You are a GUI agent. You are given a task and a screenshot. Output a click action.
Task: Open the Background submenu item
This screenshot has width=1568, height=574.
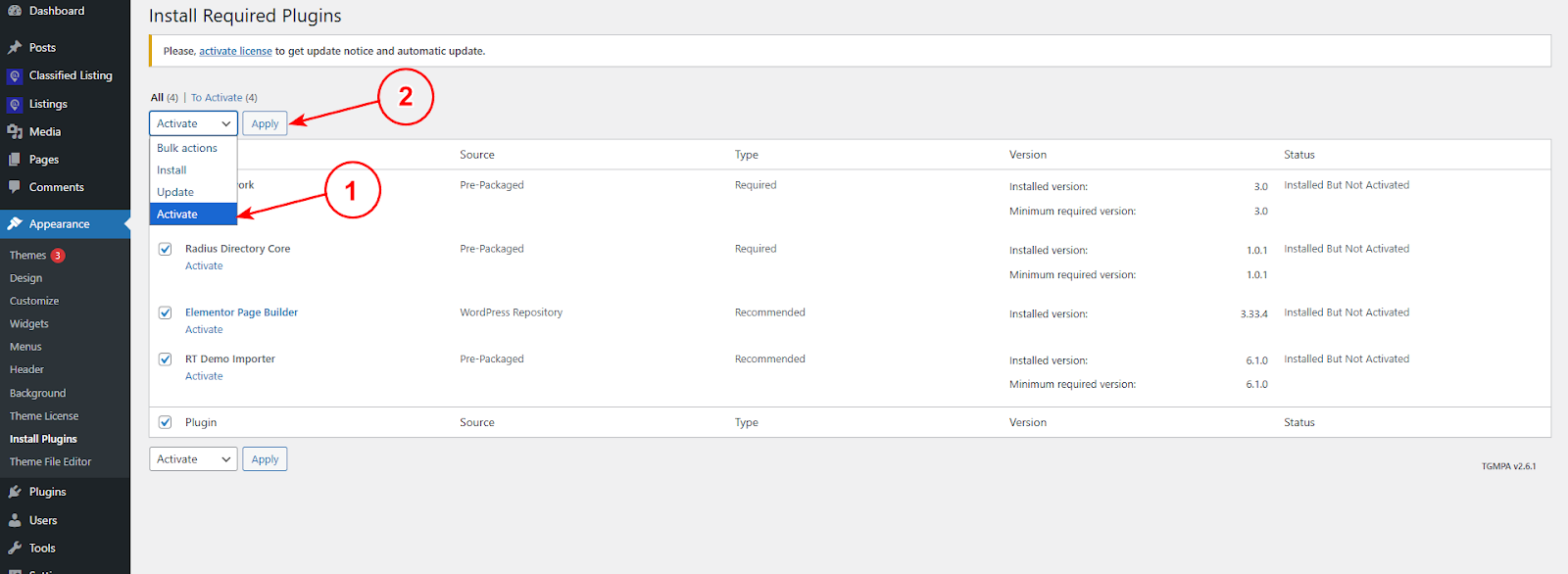click(x=38, y=393)
